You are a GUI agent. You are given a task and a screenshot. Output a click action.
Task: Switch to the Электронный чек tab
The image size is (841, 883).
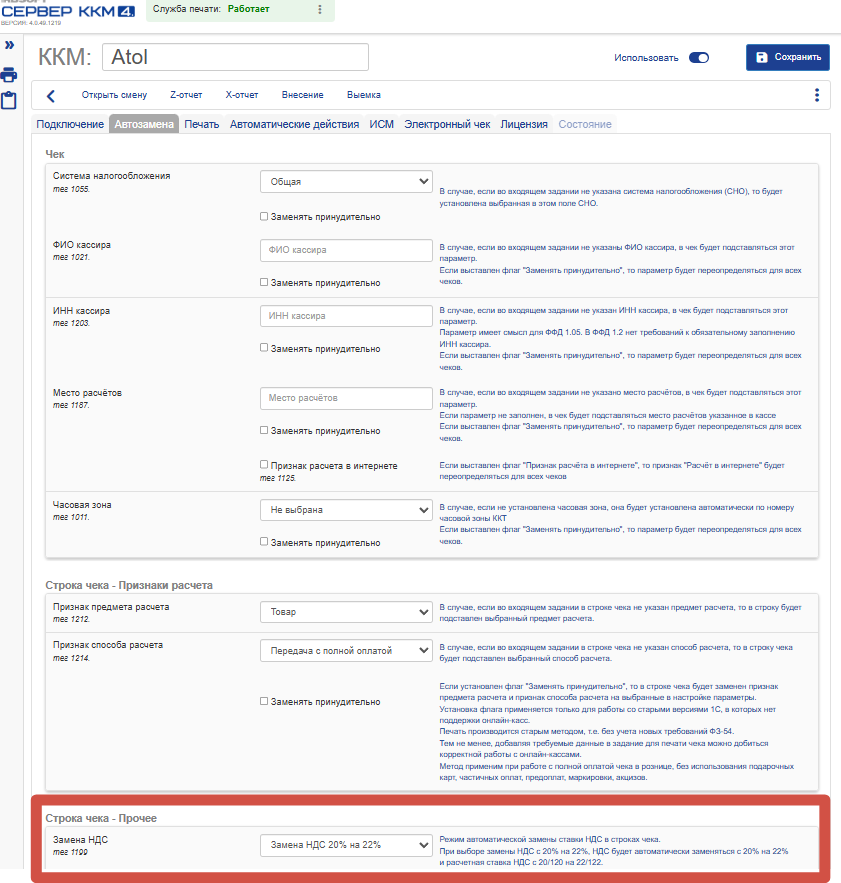447,124
